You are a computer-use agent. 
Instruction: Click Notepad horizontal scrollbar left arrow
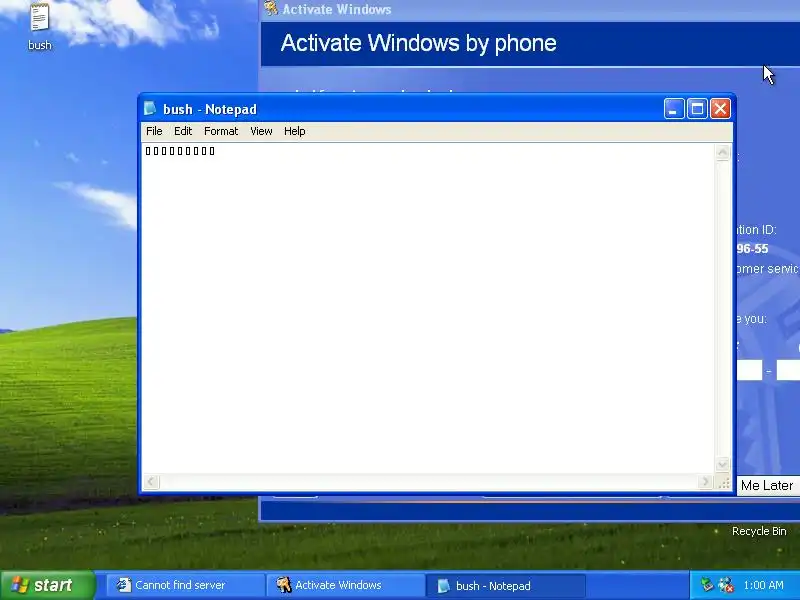(x=151, y=482)
